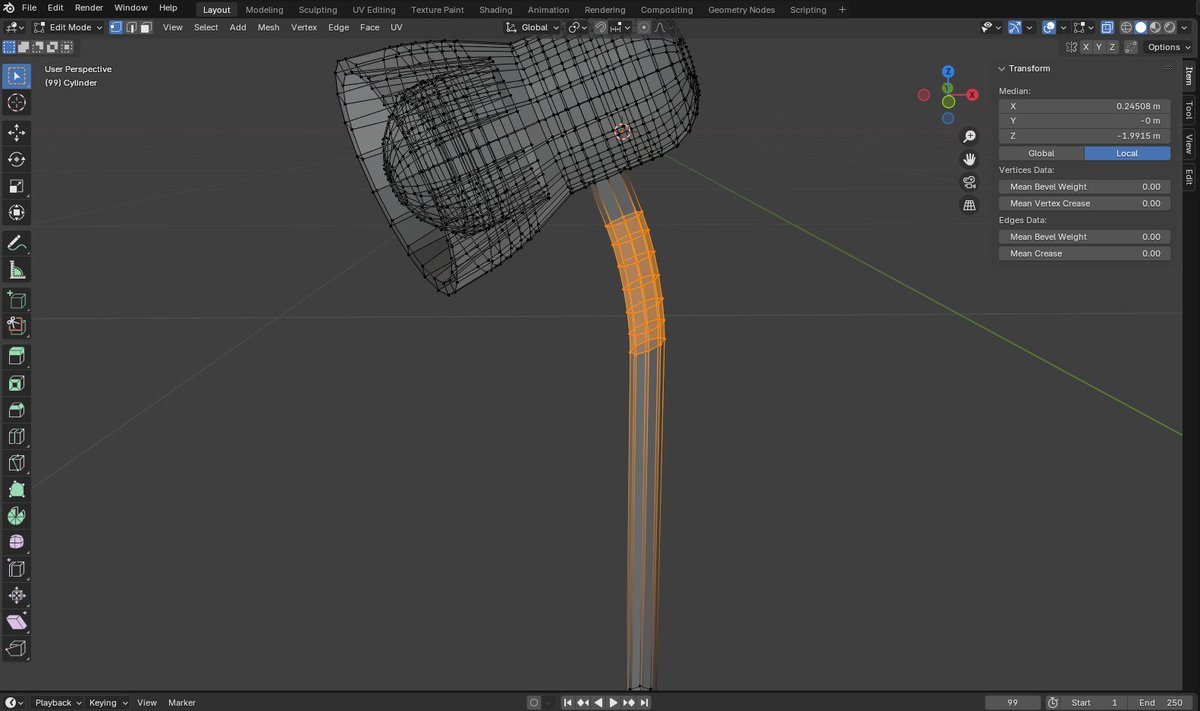
Task: Select the Select Box tool
Action: click(16, 76)
